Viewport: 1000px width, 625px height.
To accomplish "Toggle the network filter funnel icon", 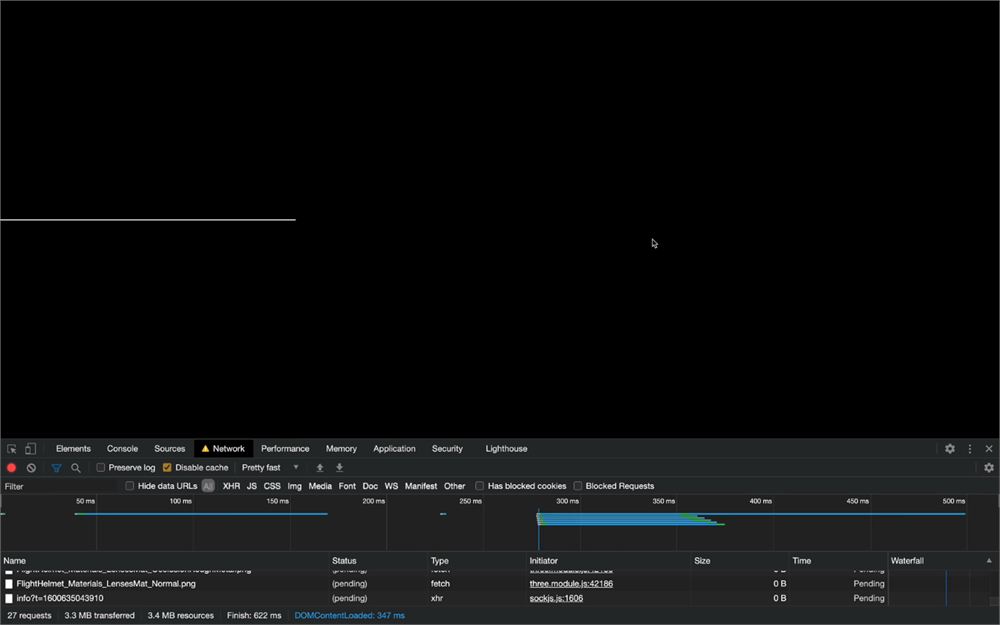I will pos(56,467).
